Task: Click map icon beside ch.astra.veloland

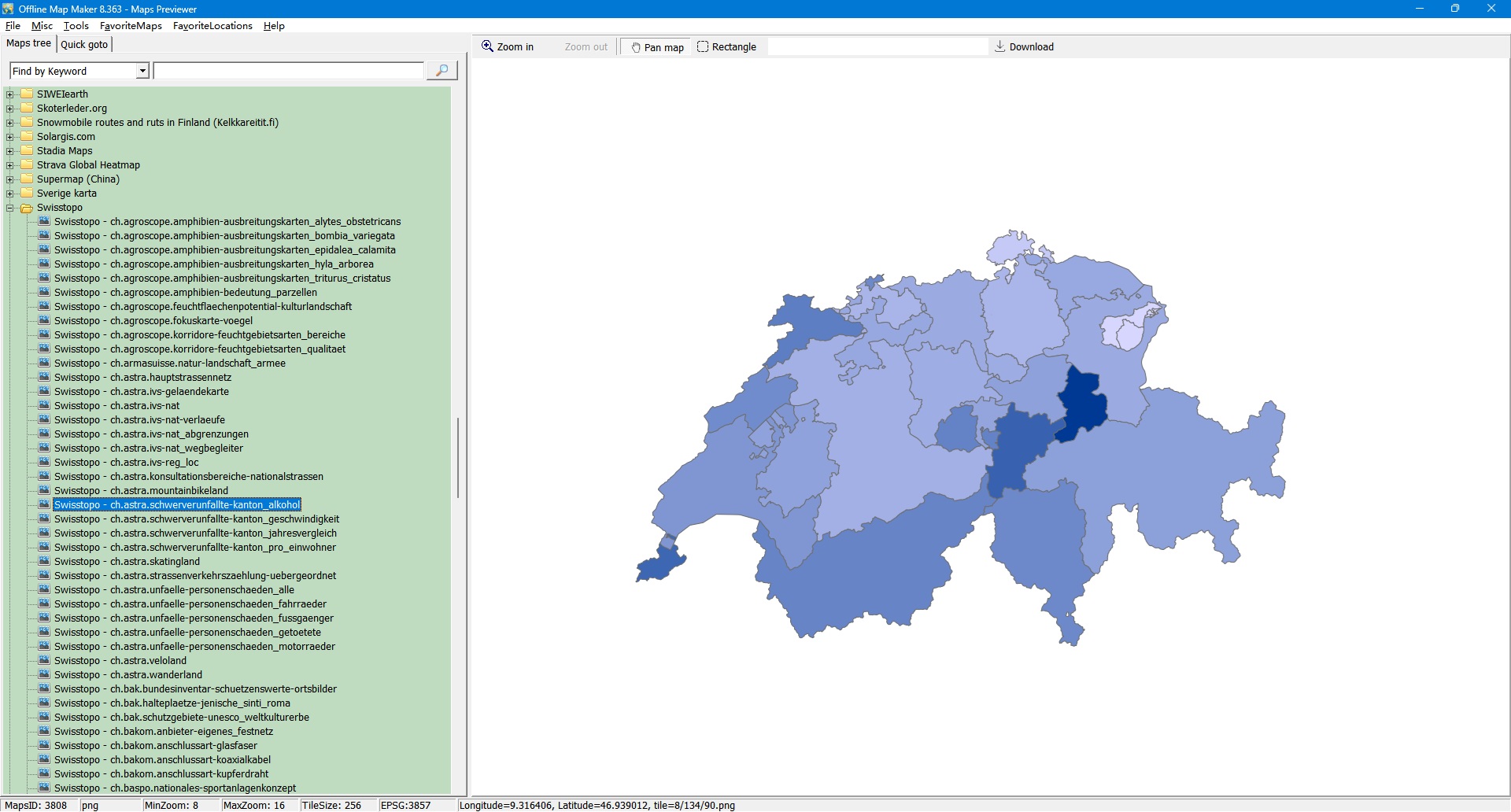Action: pyautogui.click(x=44, y=661)
